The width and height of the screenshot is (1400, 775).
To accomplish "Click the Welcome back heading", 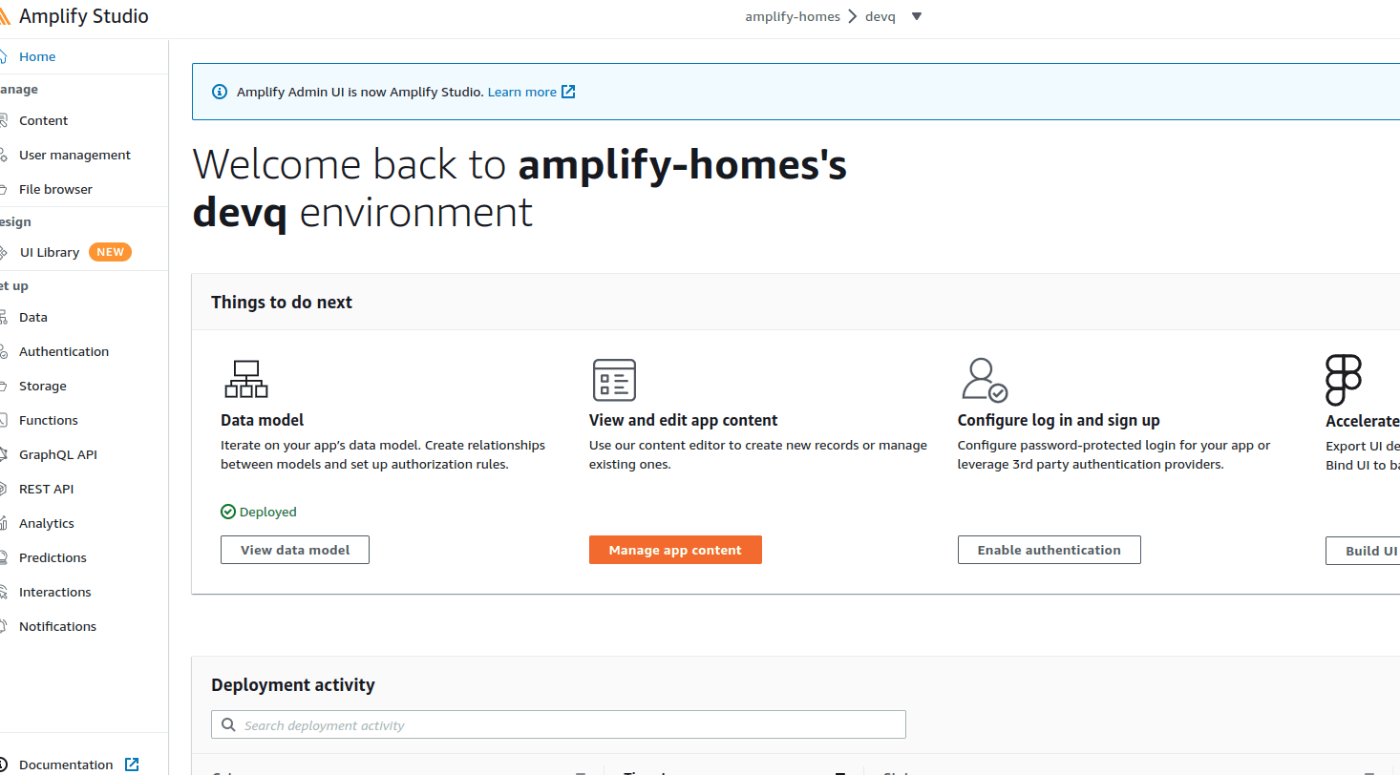I will (x=520, y=189).
